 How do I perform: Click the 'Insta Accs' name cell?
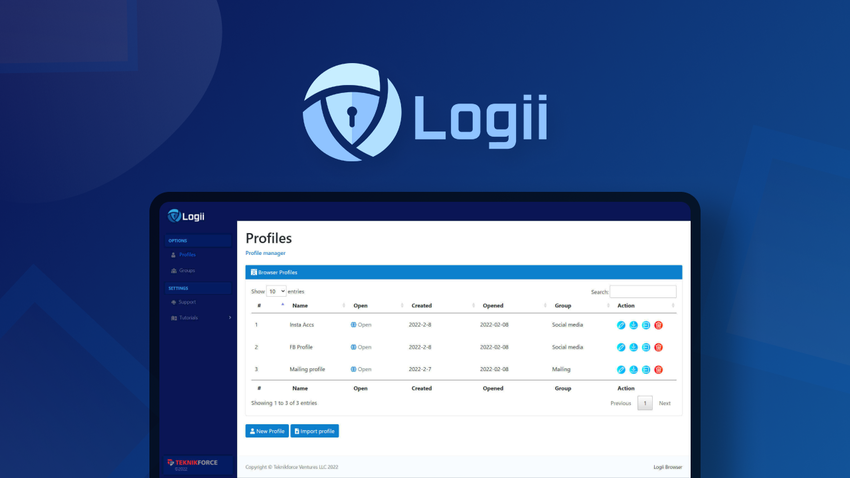301,325
